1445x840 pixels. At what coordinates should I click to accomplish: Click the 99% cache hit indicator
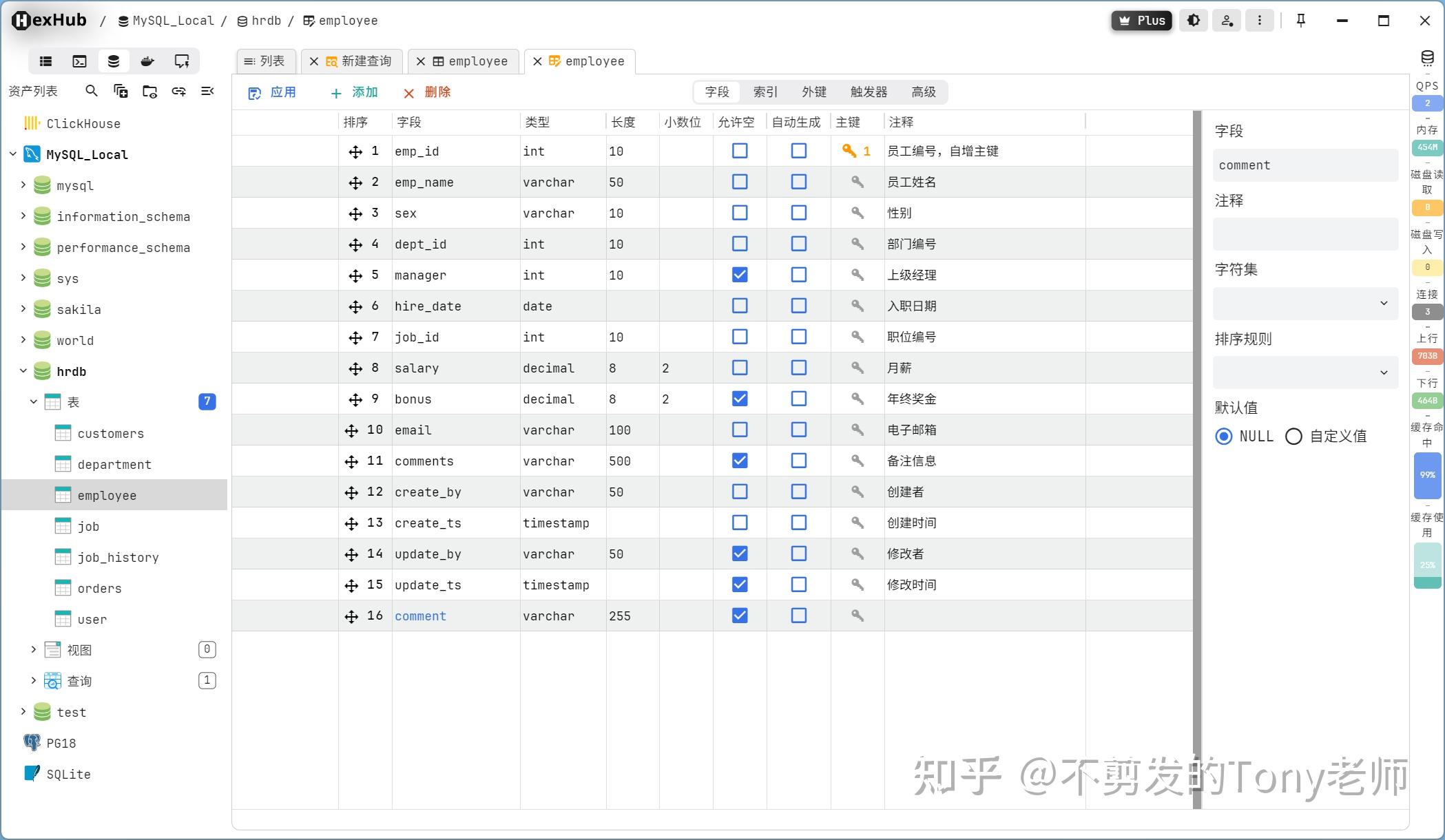1427,475
